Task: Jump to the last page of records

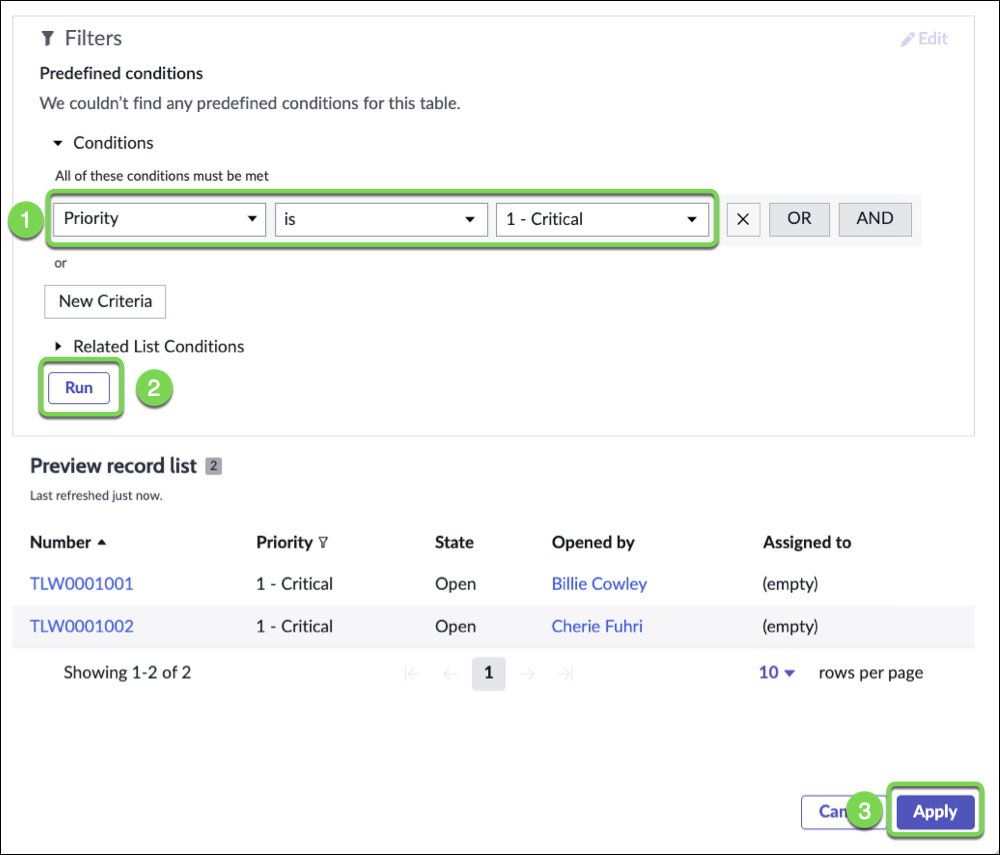Action: (x=565, y=674)
